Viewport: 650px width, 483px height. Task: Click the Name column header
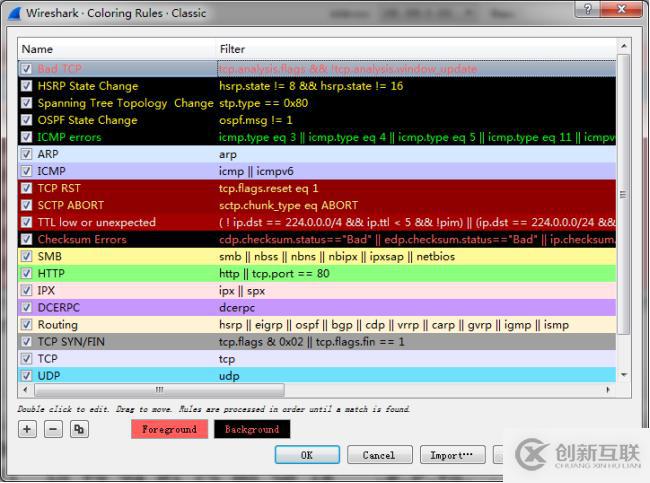(x=117, y=49)
